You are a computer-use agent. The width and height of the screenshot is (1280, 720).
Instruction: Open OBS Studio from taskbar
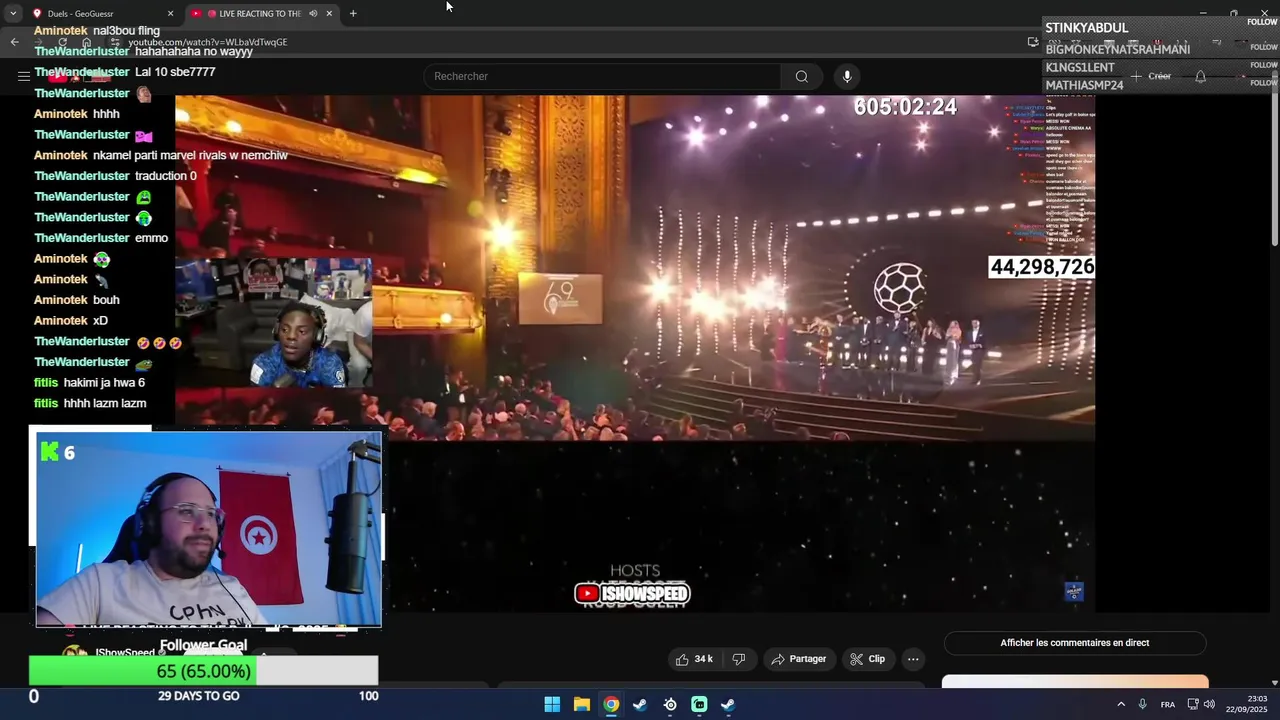coord(670,704)
